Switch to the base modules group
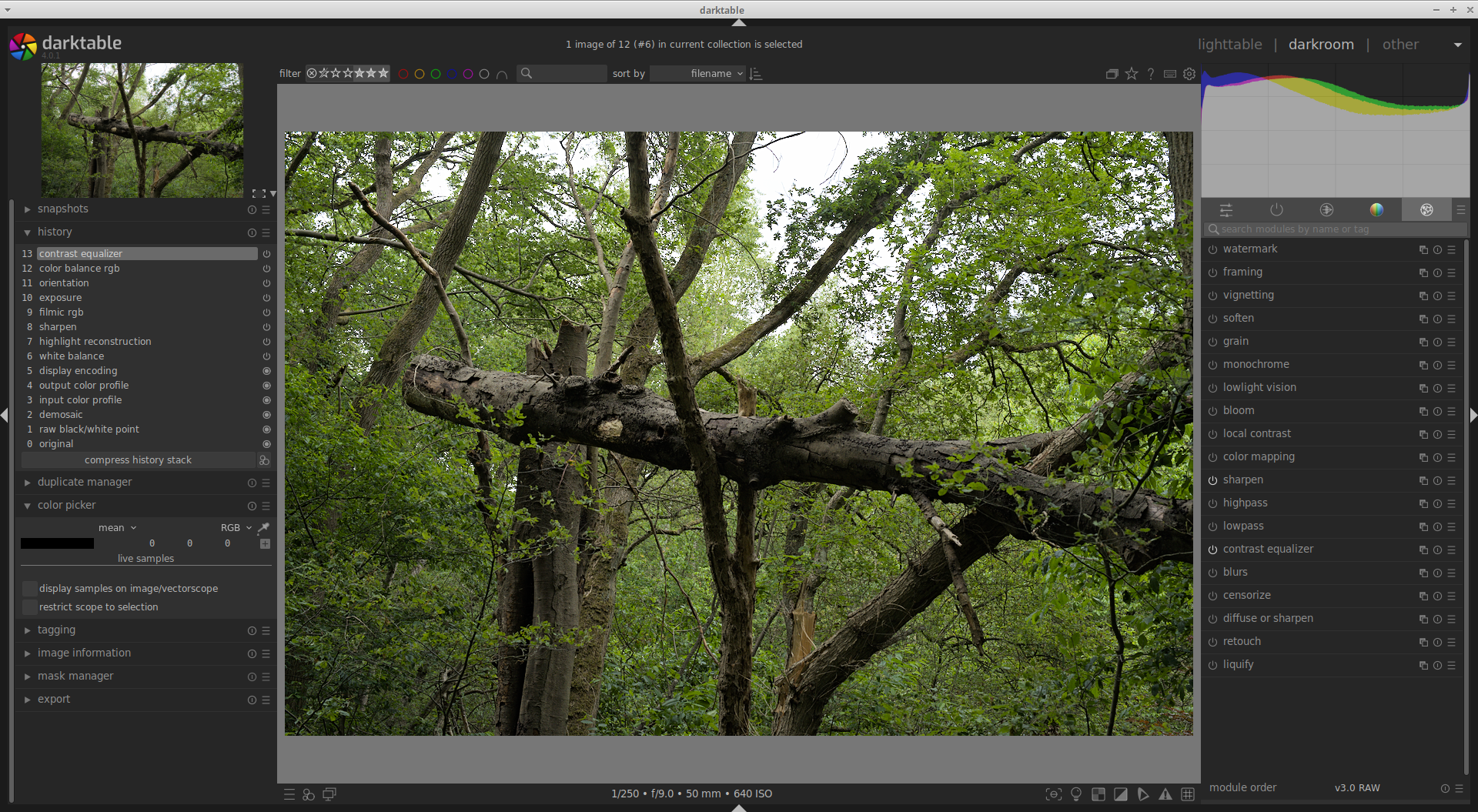Viewport: 1478px width, 812px height. tap(1326, 209)
